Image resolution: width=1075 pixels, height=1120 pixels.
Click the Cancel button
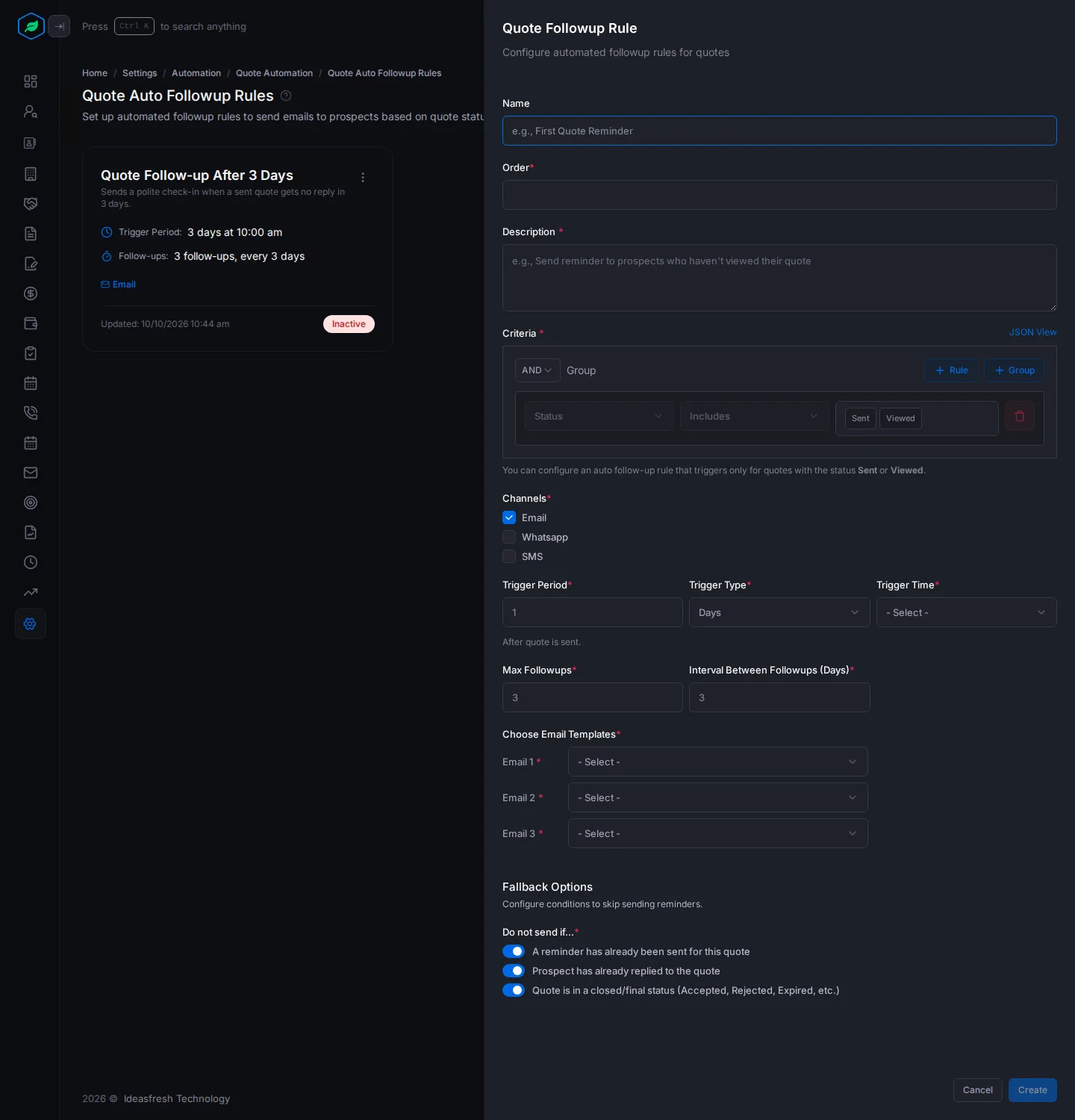[x=978, y=1090]
